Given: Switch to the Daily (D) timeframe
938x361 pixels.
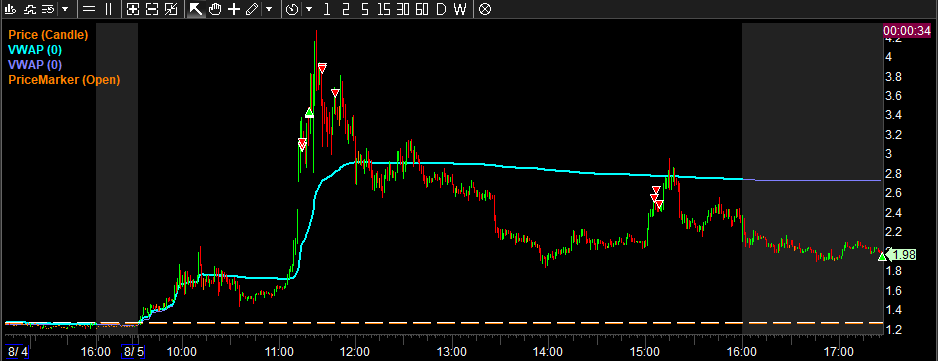Looking at the screenshot, I should click(441, 9).
